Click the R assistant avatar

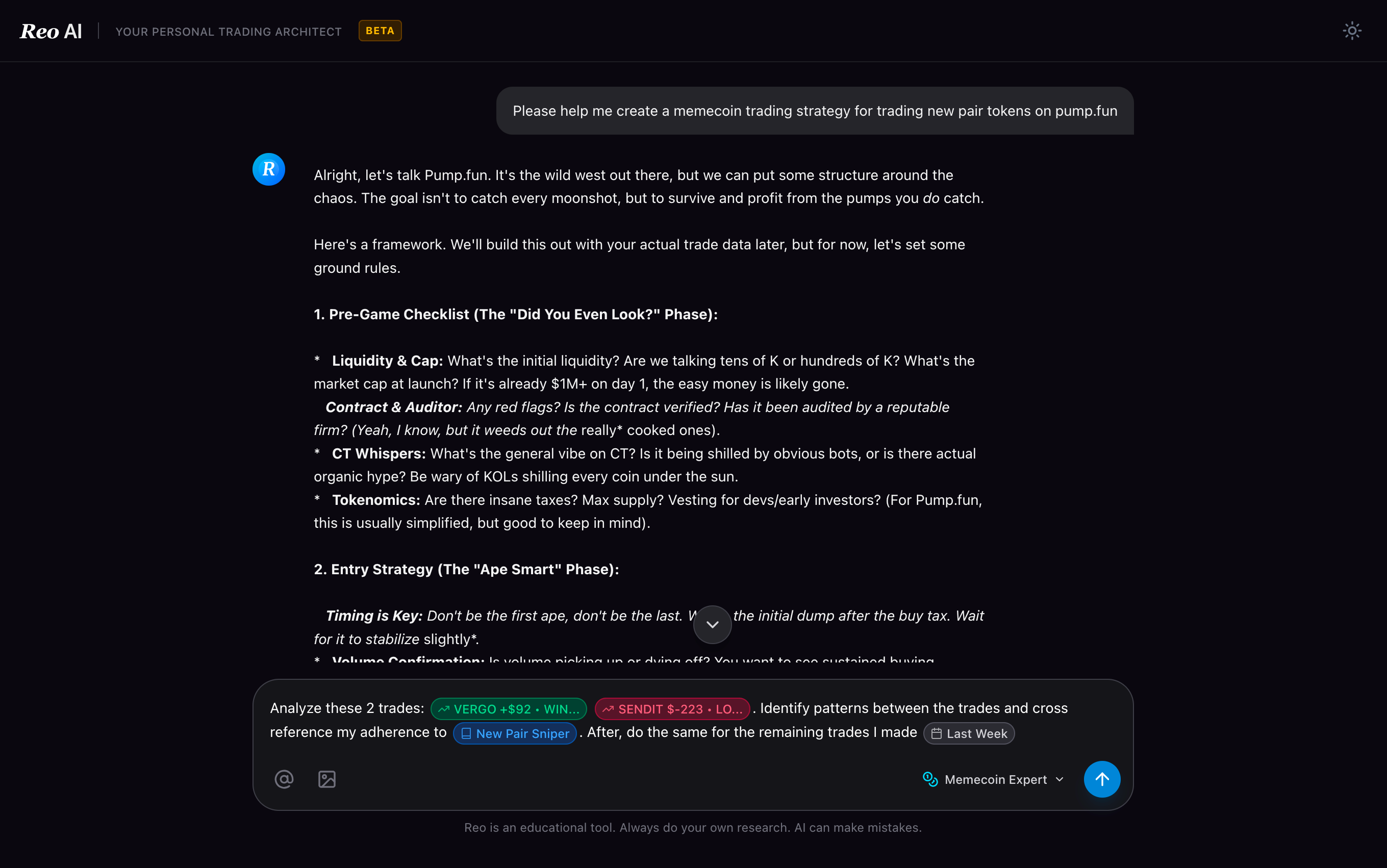coord(268,169)
